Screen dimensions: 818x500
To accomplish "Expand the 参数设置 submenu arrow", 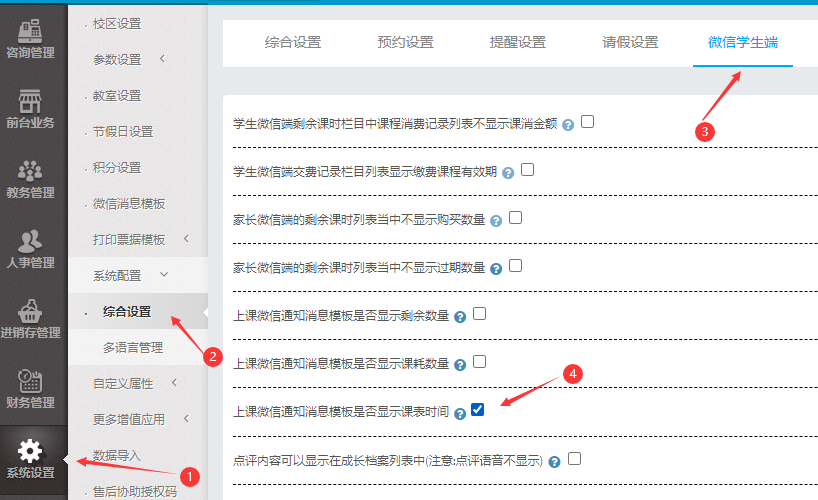I will click(162, 58).
